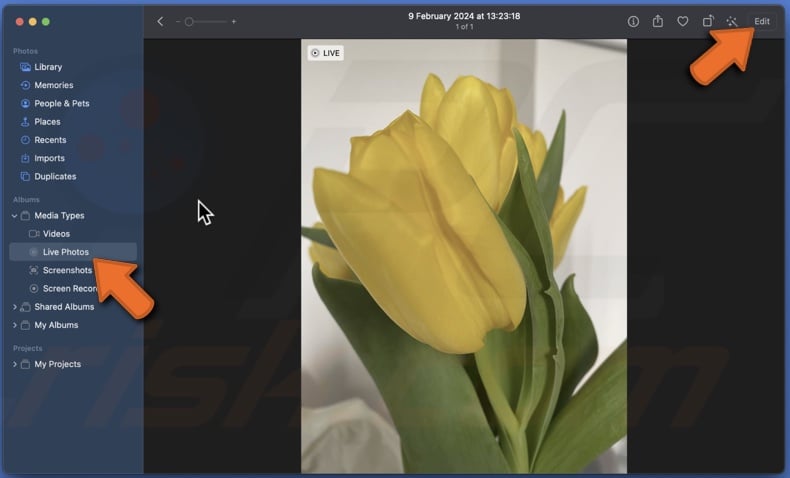Expand the My Albums group
Viewport: 790px width, 478px height.
pyautogui.click(x=14, y=325)
